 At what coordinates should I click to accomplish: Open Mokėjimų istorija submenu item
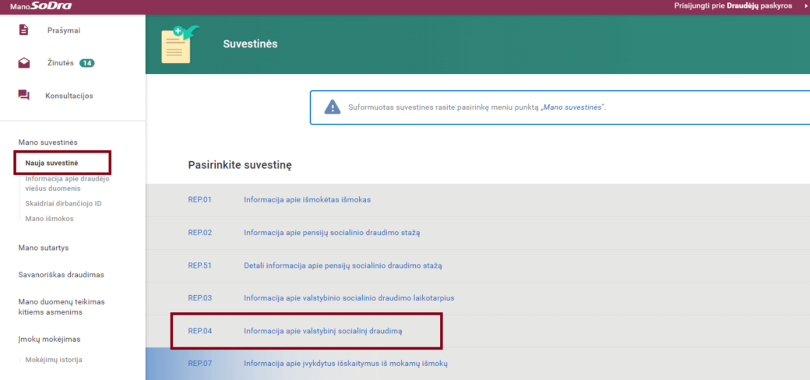click(54, 359)
